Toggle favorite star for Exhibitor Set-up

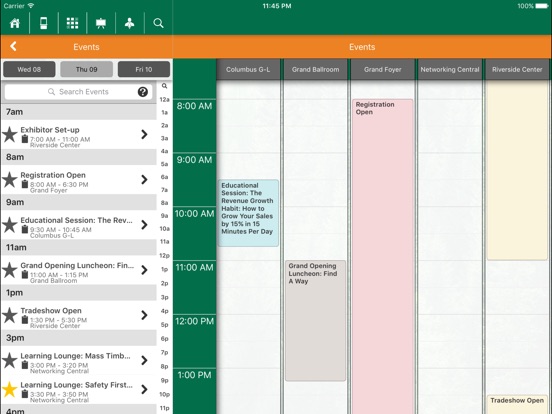click(10, 135)
